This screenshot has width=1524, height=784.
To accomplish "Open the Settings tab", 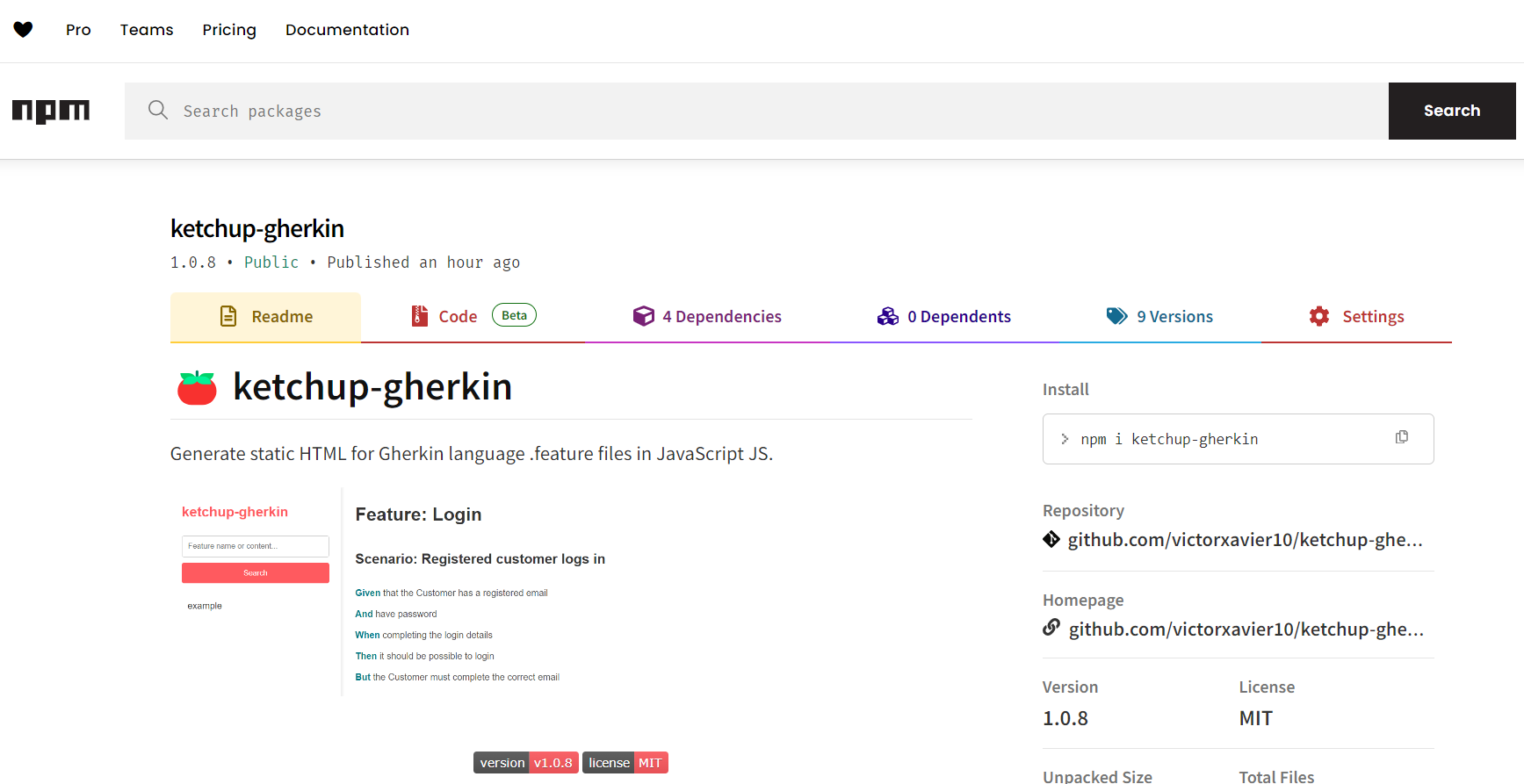I will (x=1356, y=317).
